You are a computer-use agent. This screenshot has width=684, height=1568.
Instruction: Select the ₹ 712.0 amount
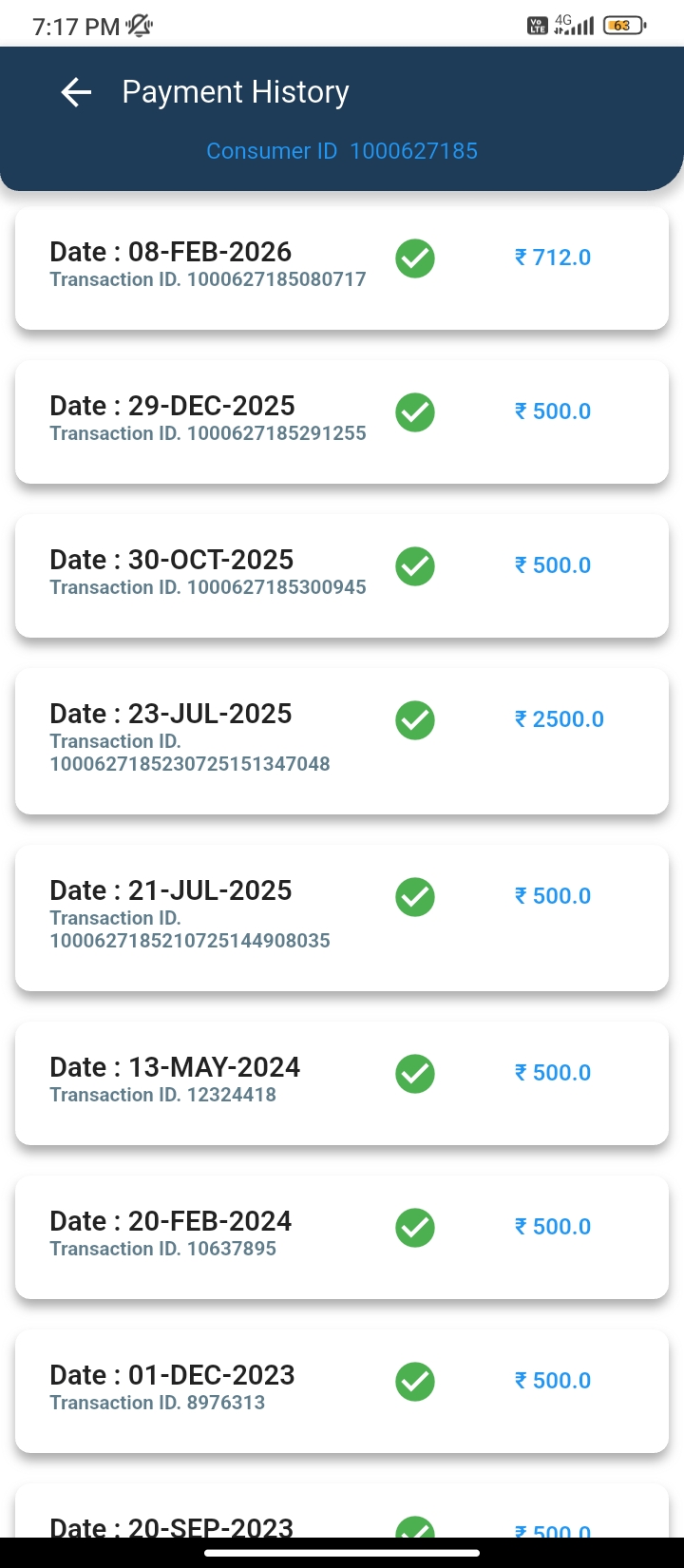click(x=553, y=258)
